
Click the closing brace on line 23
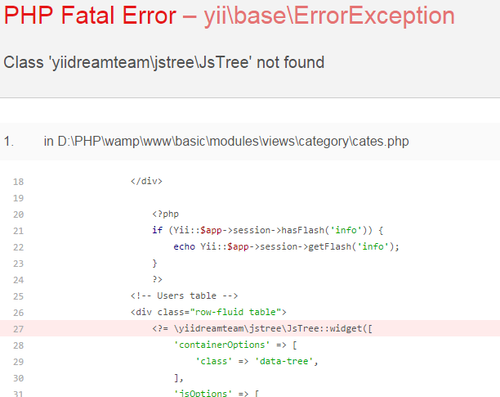(x=155, y=263)
